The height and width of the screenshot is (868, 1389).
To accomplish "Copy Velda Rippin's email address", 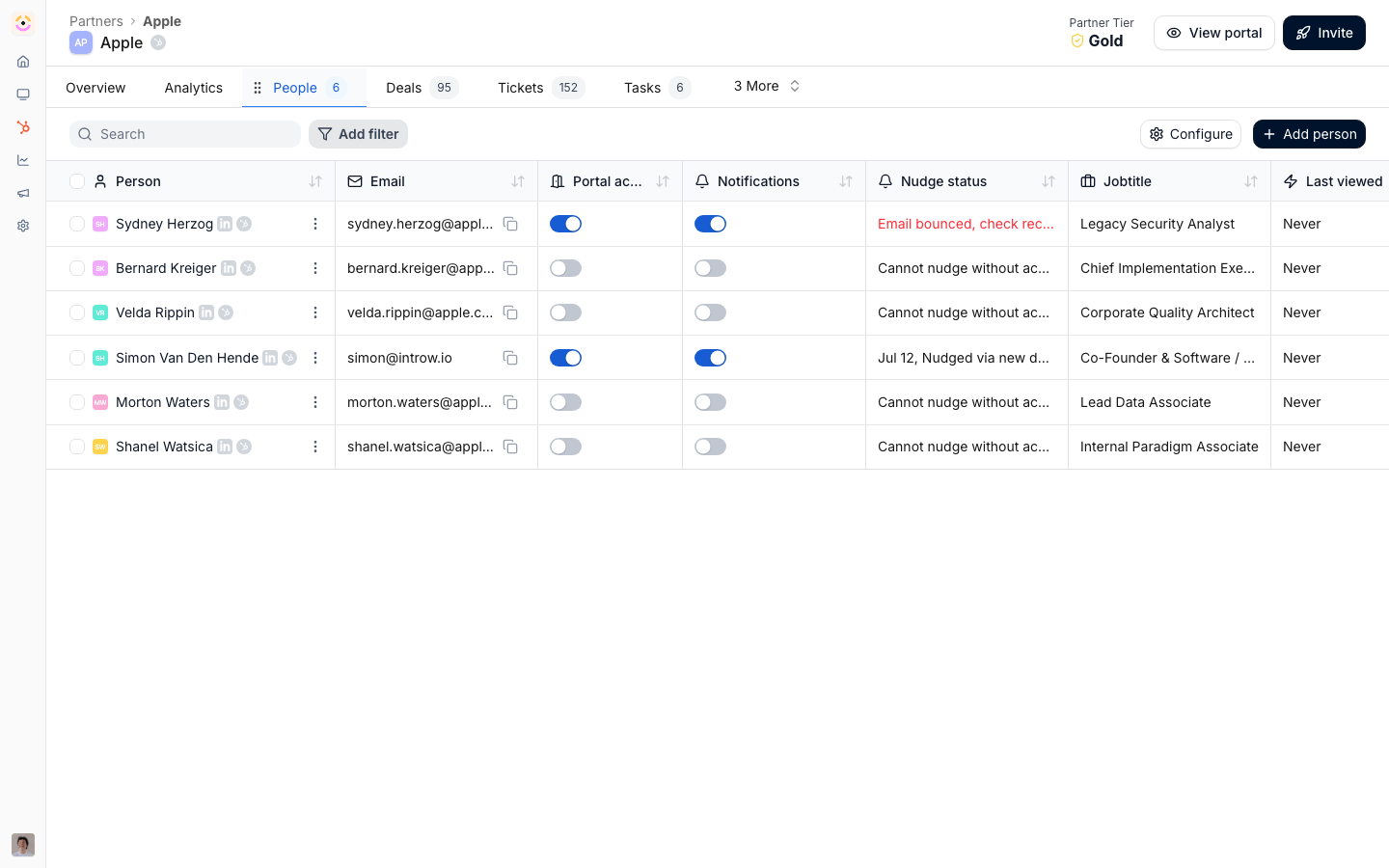I will click(x=510, y=312).
